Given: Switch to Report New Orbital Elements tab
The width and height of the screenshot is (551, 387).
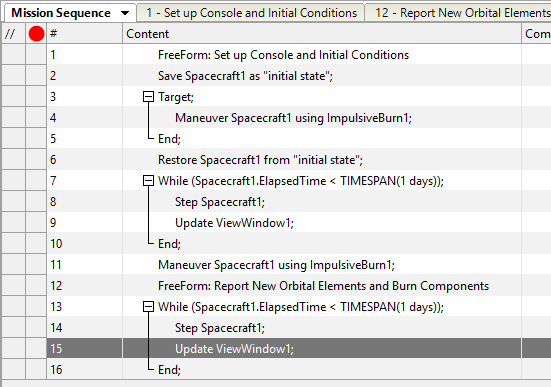Looking at the screenshot, I should (459, 13).
